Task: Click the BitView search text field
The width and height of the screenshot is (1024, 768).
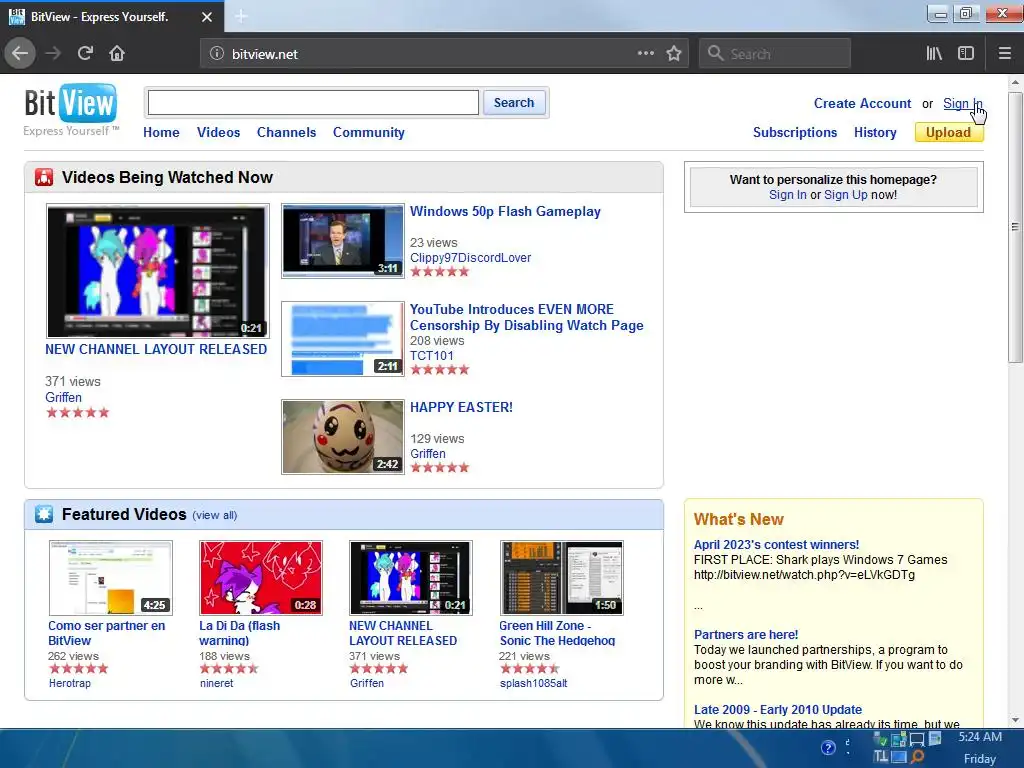Action: (313, 103)
